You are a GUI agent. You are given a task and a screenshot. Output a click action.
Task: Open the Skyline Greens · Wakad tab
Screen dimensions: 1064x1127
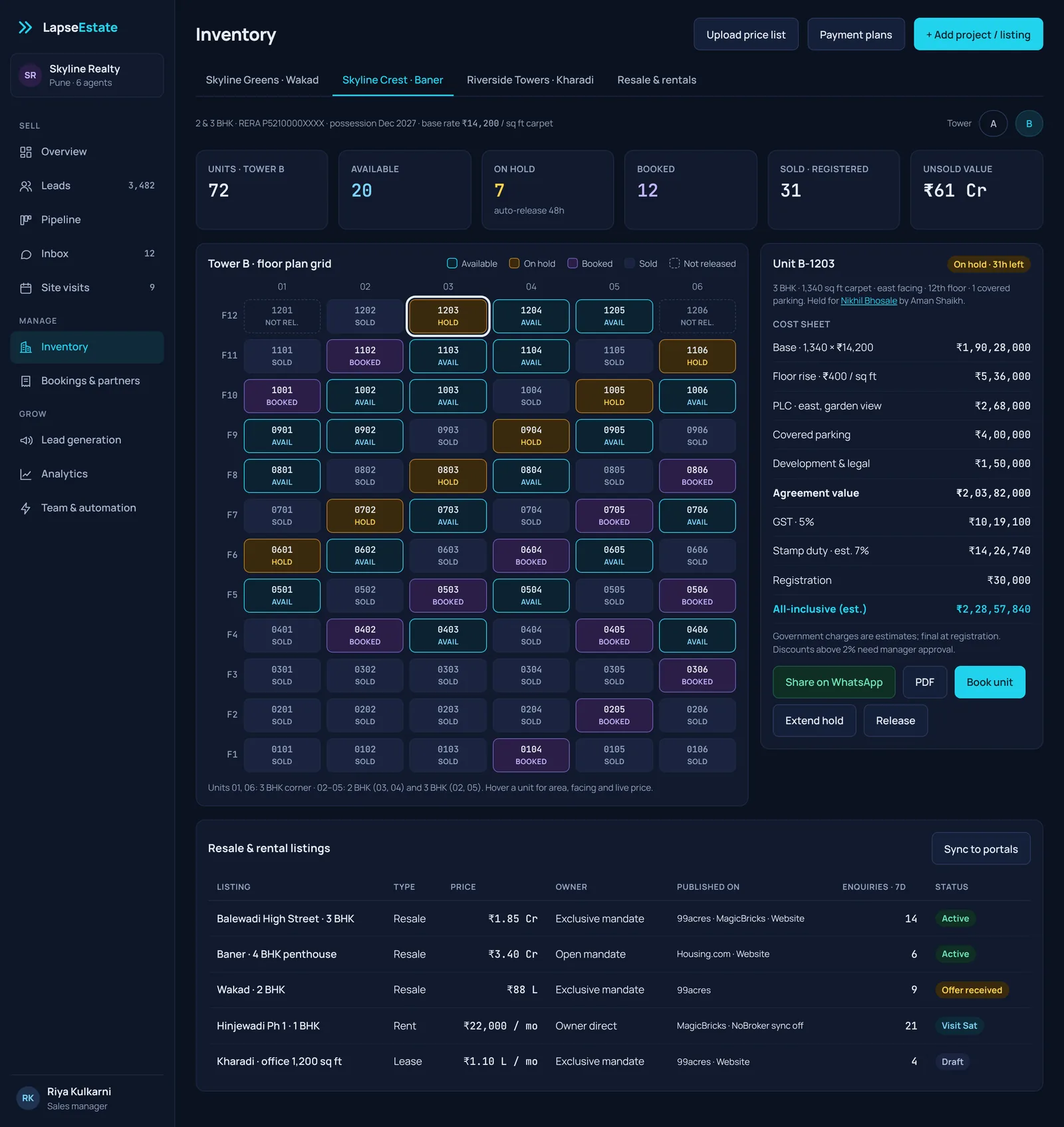point(262,80)
